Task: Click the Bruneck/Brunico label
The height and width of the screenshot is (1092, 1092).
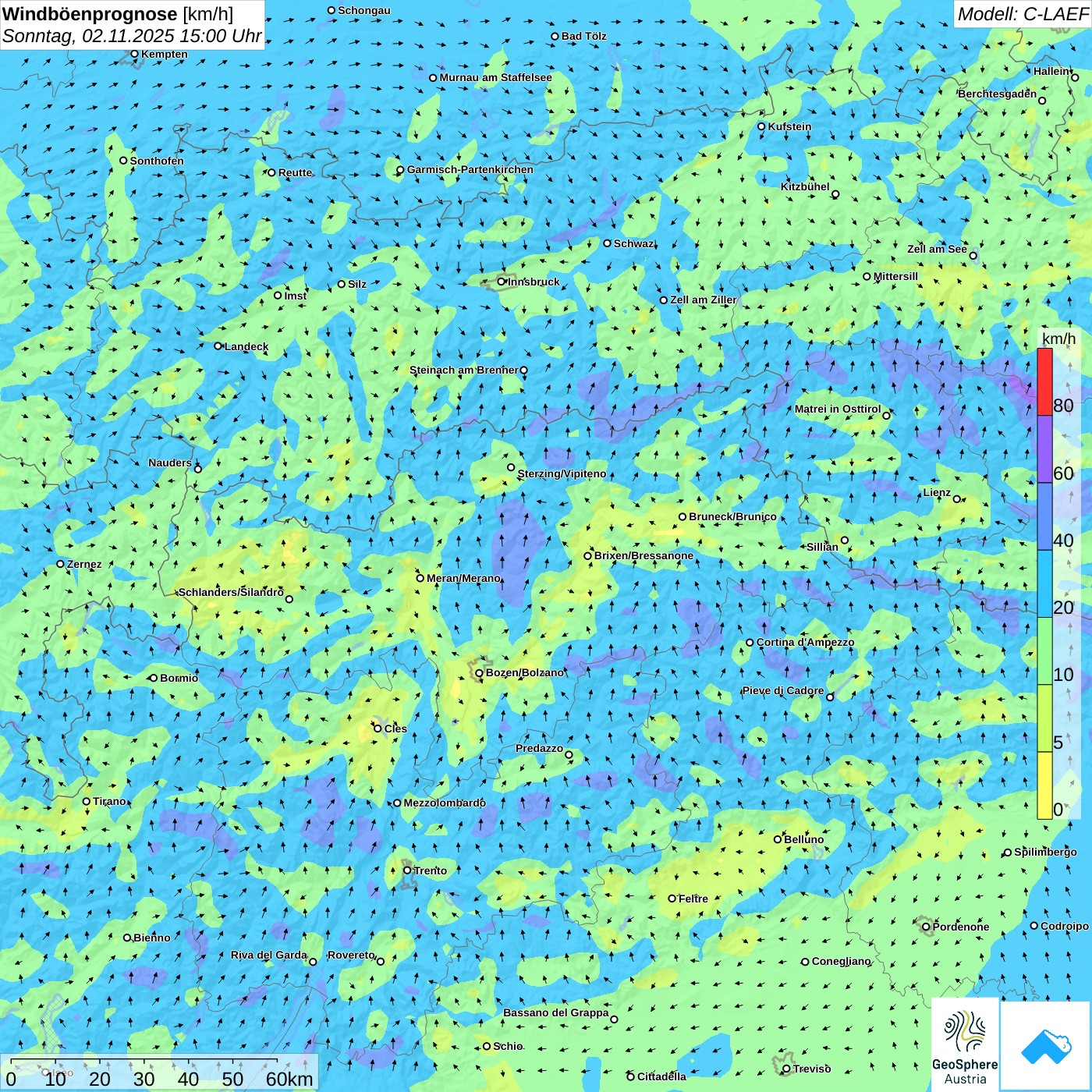Action: click(x=732, y=516)
